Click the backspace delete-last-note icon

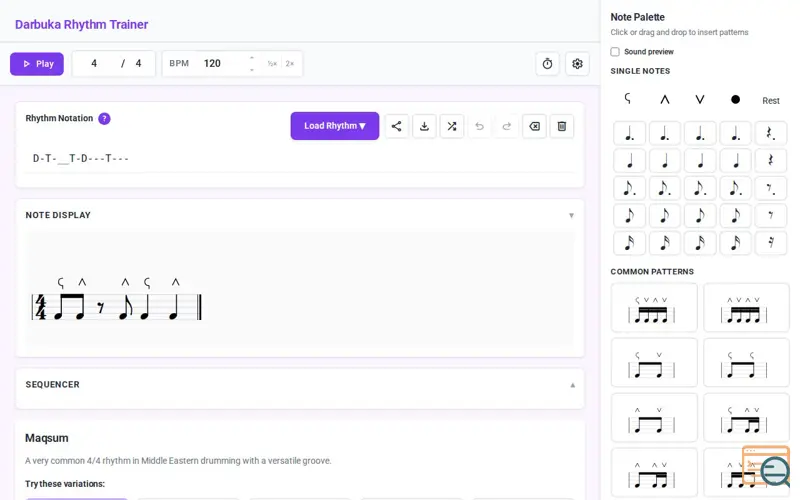point(534,126)
